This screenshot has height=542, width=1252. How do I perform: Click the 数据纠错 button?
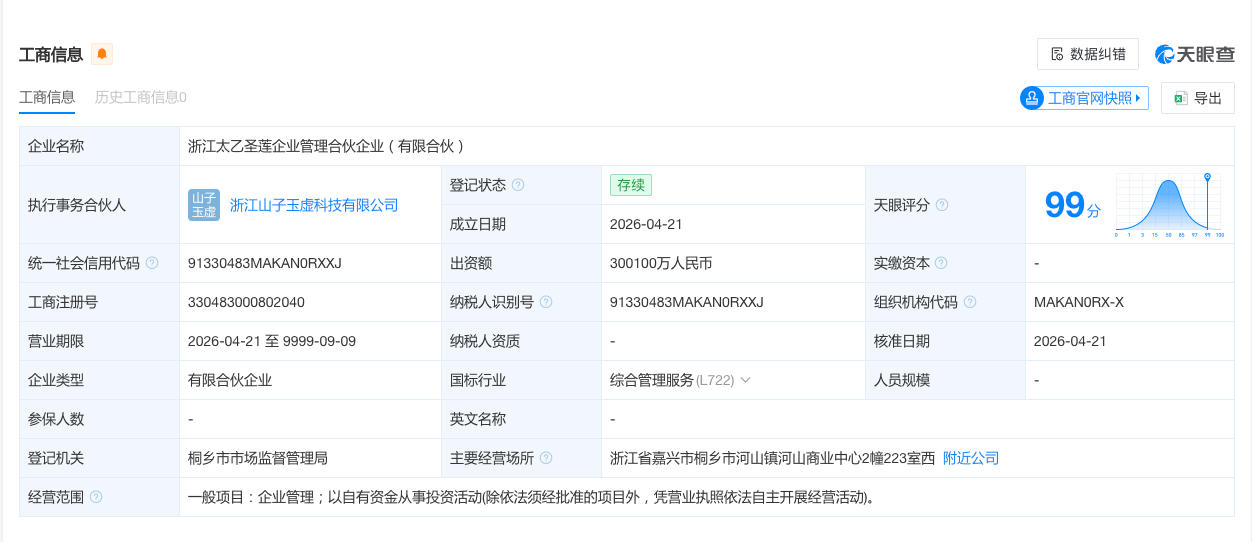(1088, 54)
